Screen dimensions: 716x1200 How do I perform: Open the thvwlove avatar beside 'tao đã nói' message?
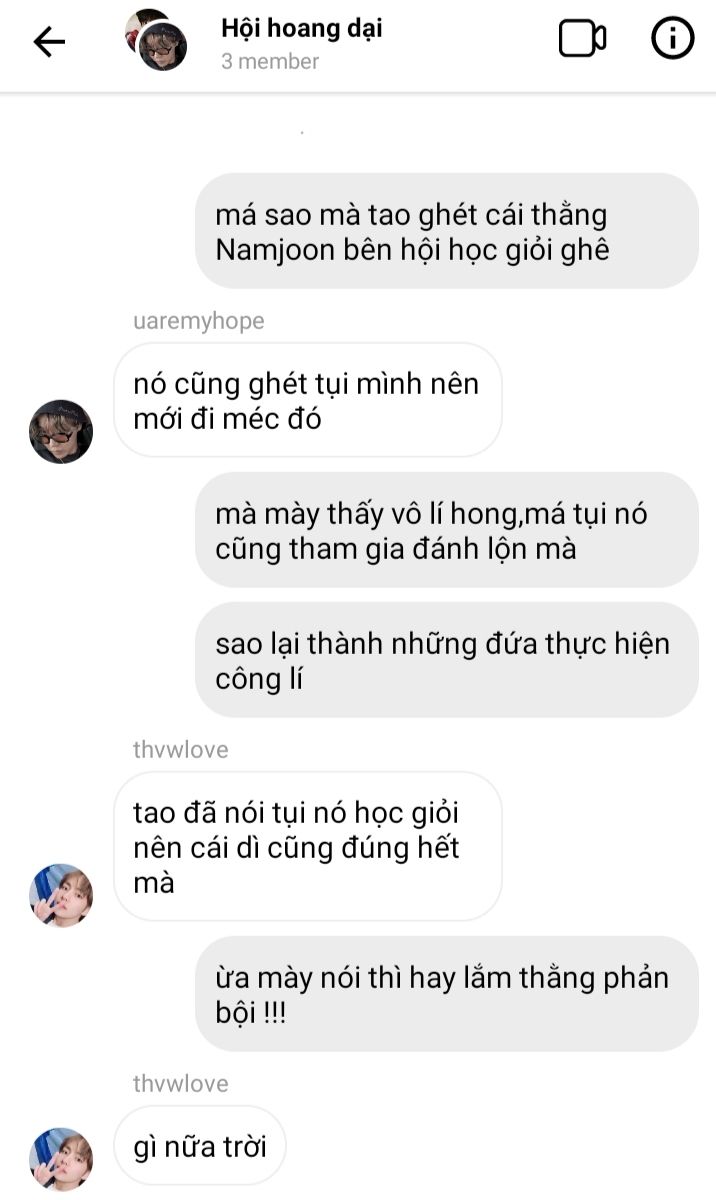pyautogui.click(x=61, y=896)
